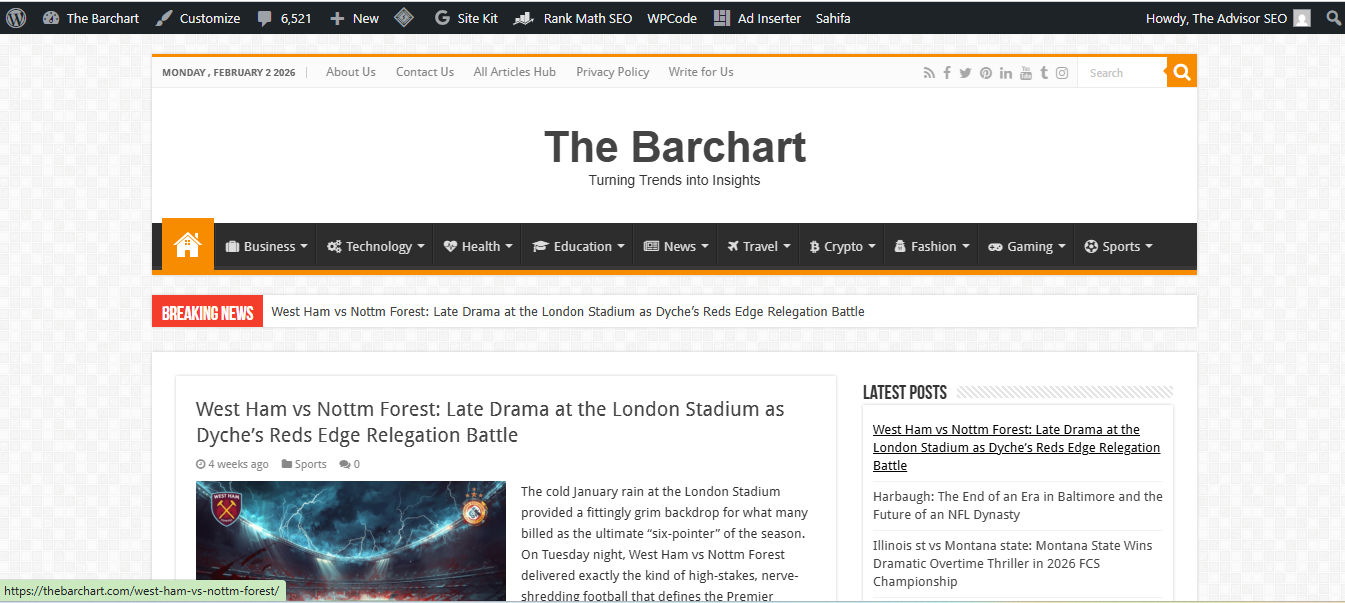Open Rank Math SEO in admin bar
The width and height of the screenshot is (1345, 603).
point(573,18)
